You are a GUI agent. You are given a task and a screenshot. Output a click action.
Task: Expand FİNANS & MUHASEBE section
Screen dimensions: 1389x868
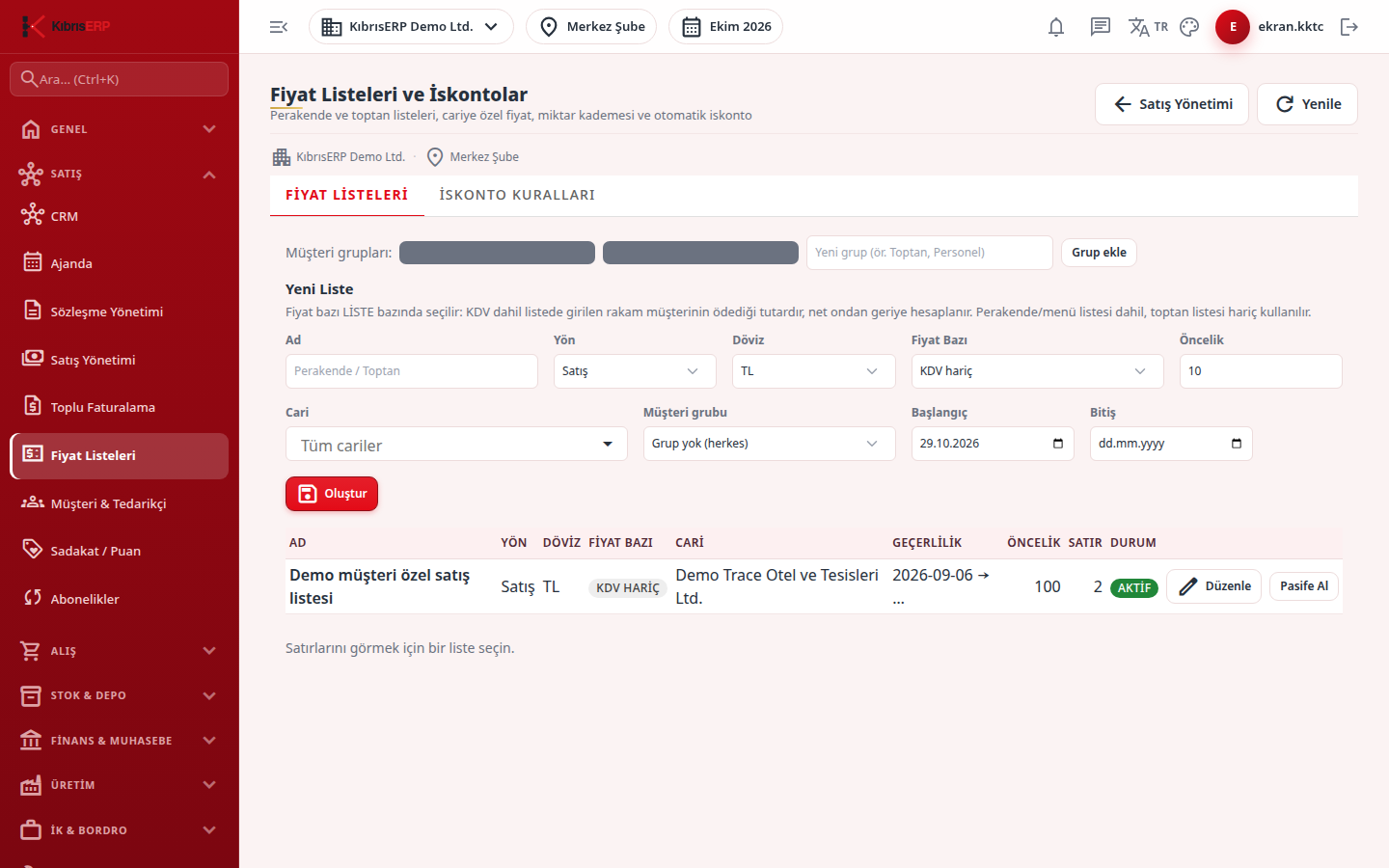tap(120, 741)
